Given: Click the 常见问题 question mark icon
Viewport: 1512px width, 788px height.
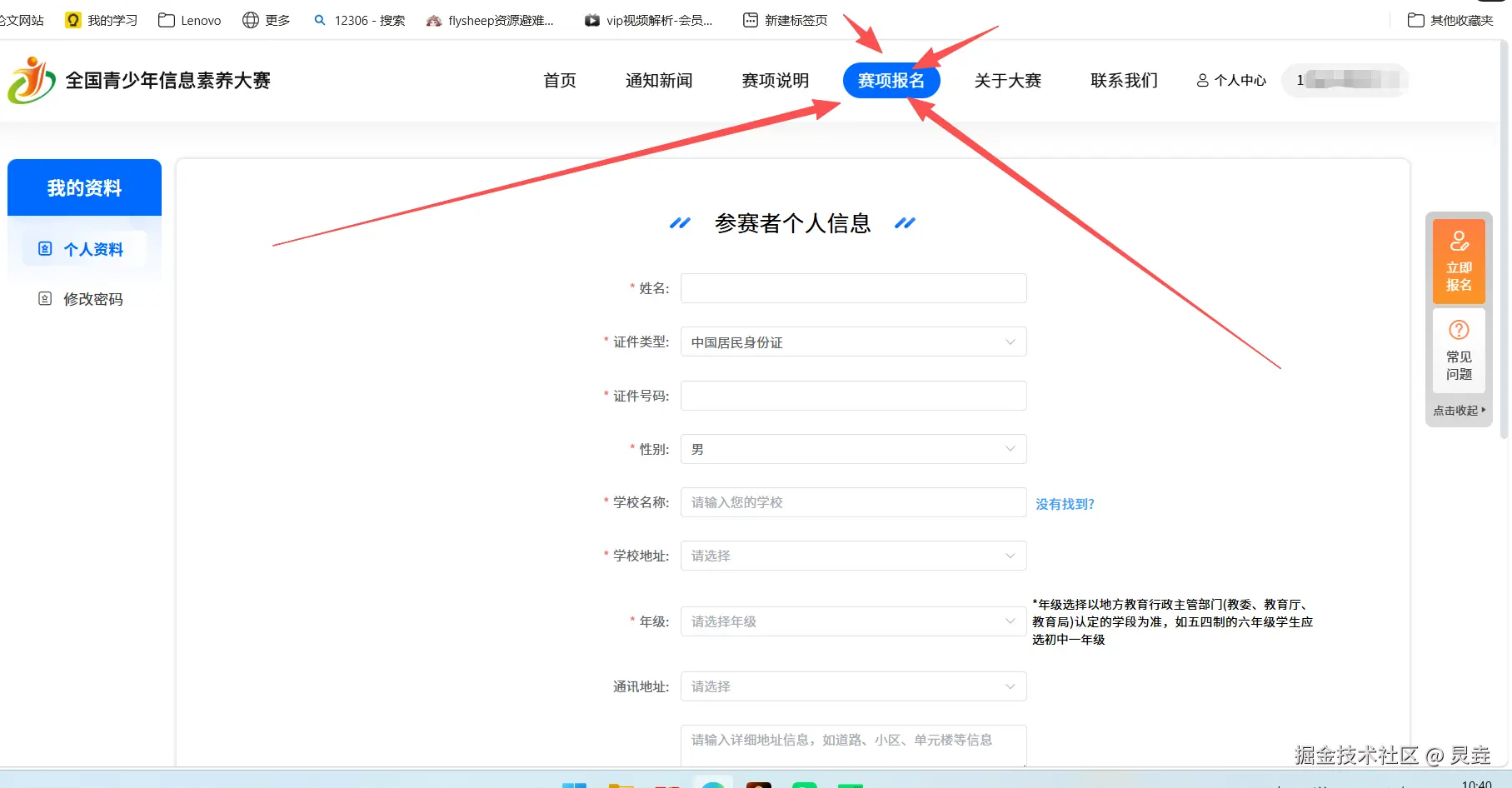Looking at the screenshot, I should pyautogui.click(x=1459, y=330).
